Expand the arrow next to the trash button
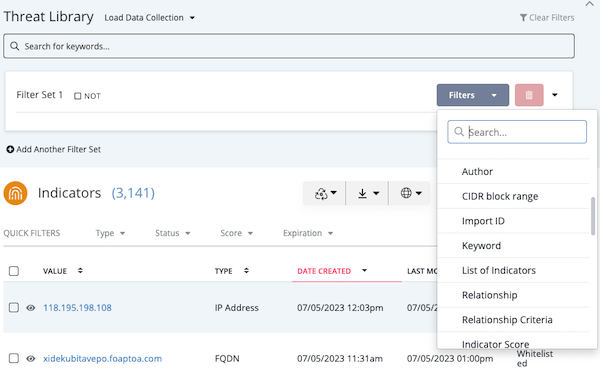The image size is (600, 372). pyautogui.click(x=554, y=95)
